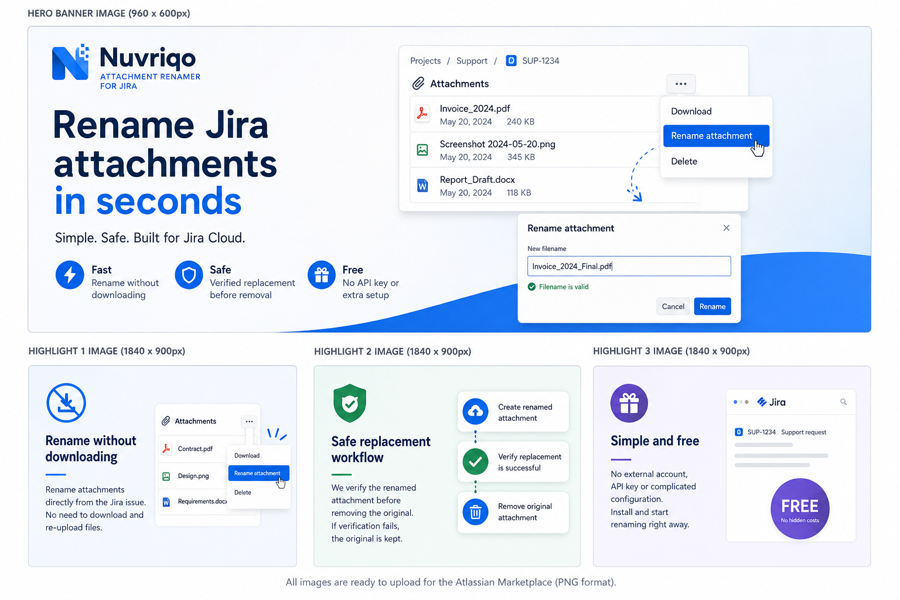Select the Design.png row
This screenshot has height=600, width=900.
click(x=193, y=476)
